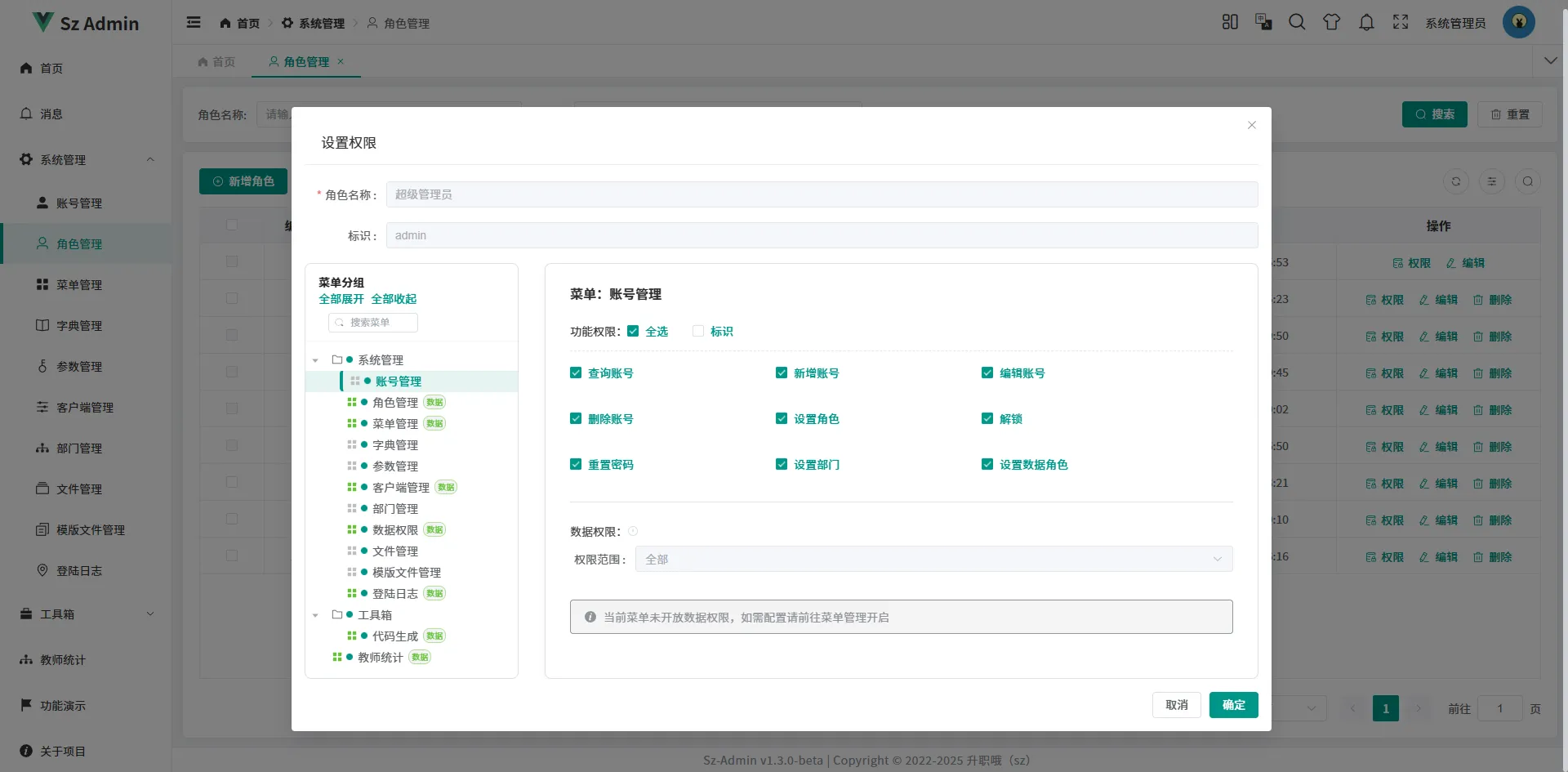Close the 设置权限 dialog

pos(1251,125)
